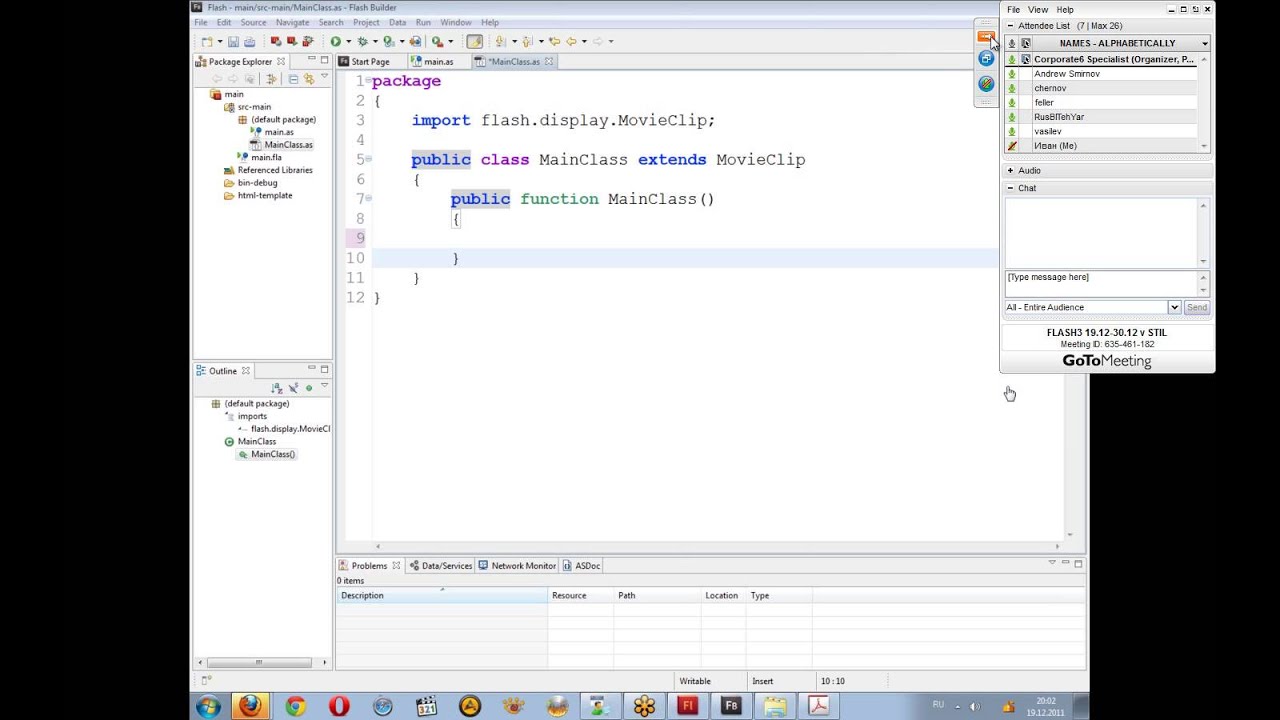Toggle alphabetical sort in Outline panel
The image size is (1280, 720).
tap(277, 388)
